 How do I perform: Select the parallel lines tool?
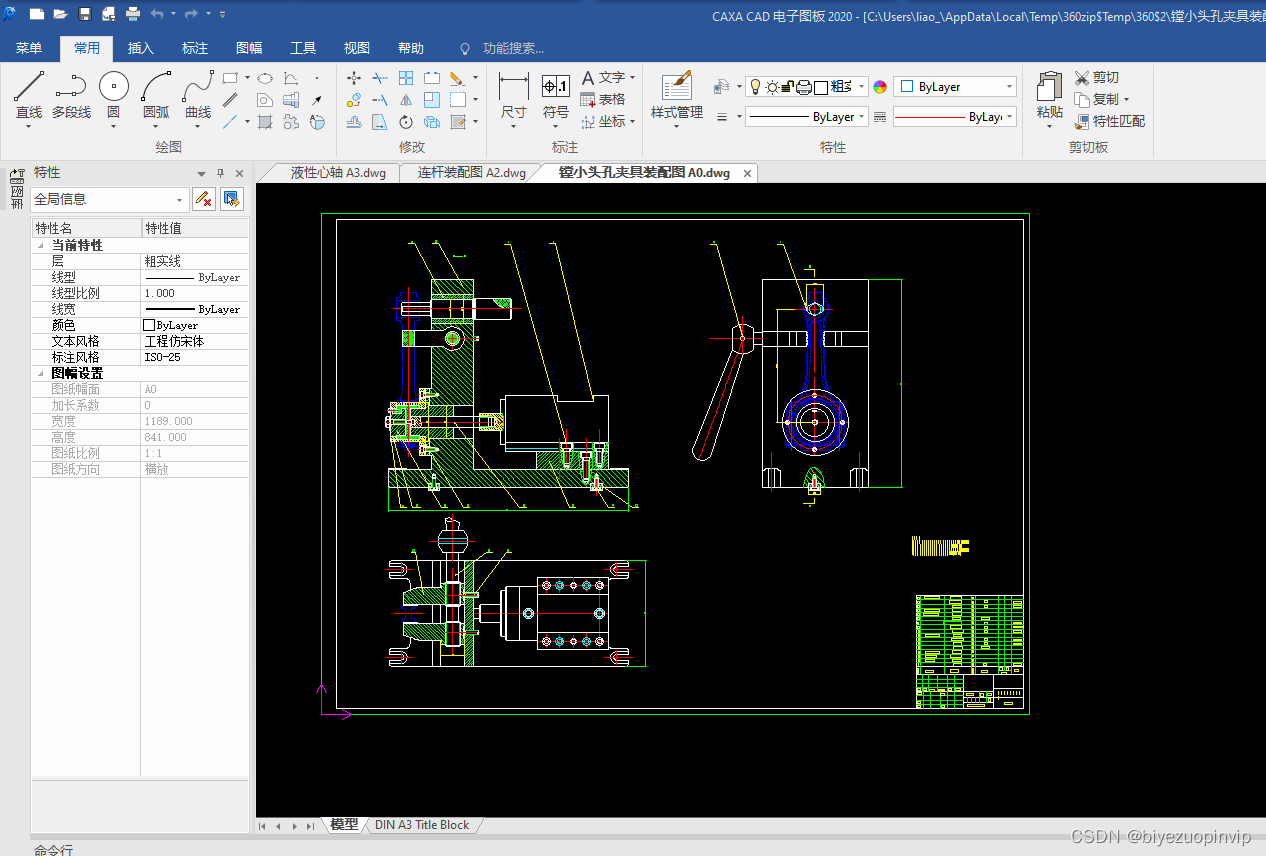pyautogui.click(x=230, y=100)
